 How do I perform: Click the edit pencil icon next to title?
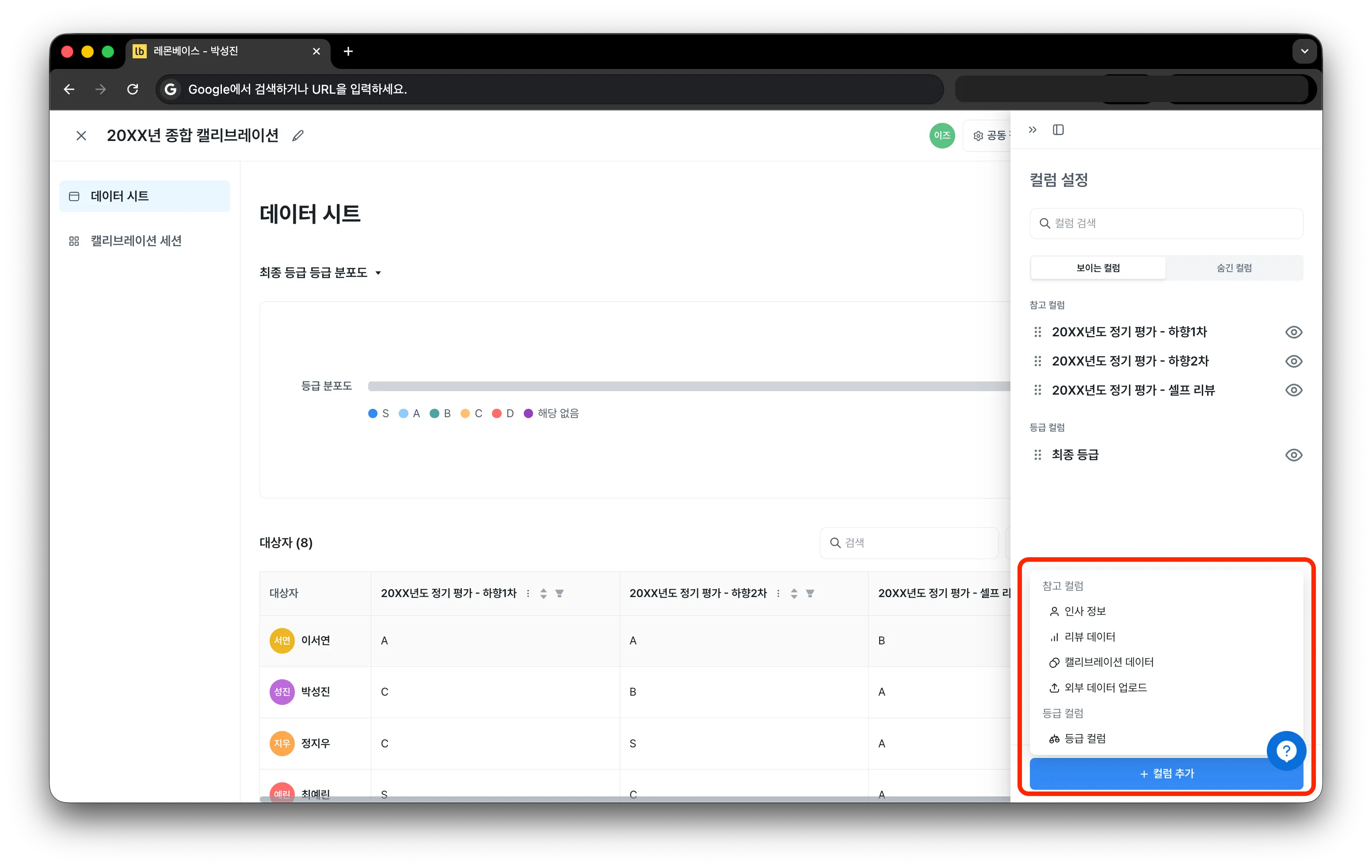(297, 136)
